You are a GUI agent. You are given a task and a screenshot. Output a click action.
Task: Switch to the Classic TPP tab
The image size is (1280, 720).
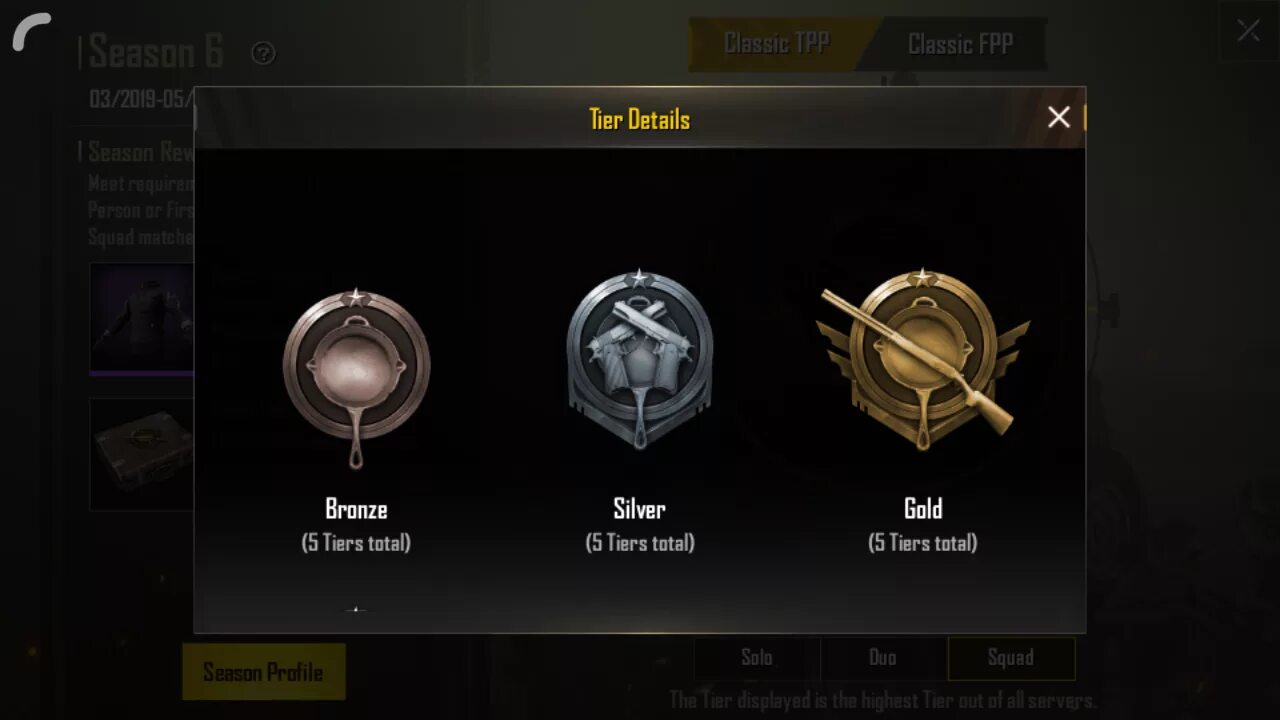pos(776,44)
